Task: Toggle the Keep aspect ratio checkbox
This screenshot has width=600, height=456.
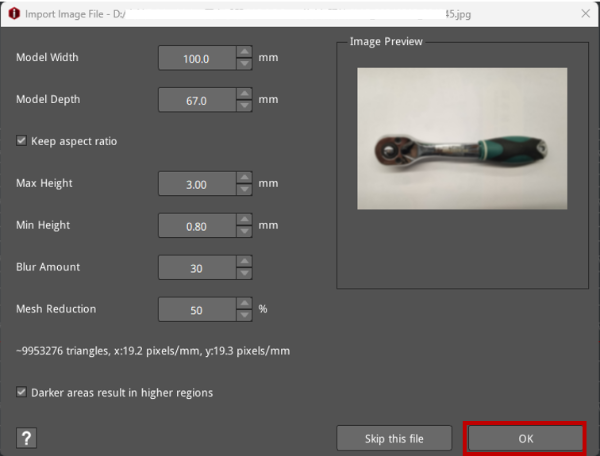Action: (x=22, y=141)
